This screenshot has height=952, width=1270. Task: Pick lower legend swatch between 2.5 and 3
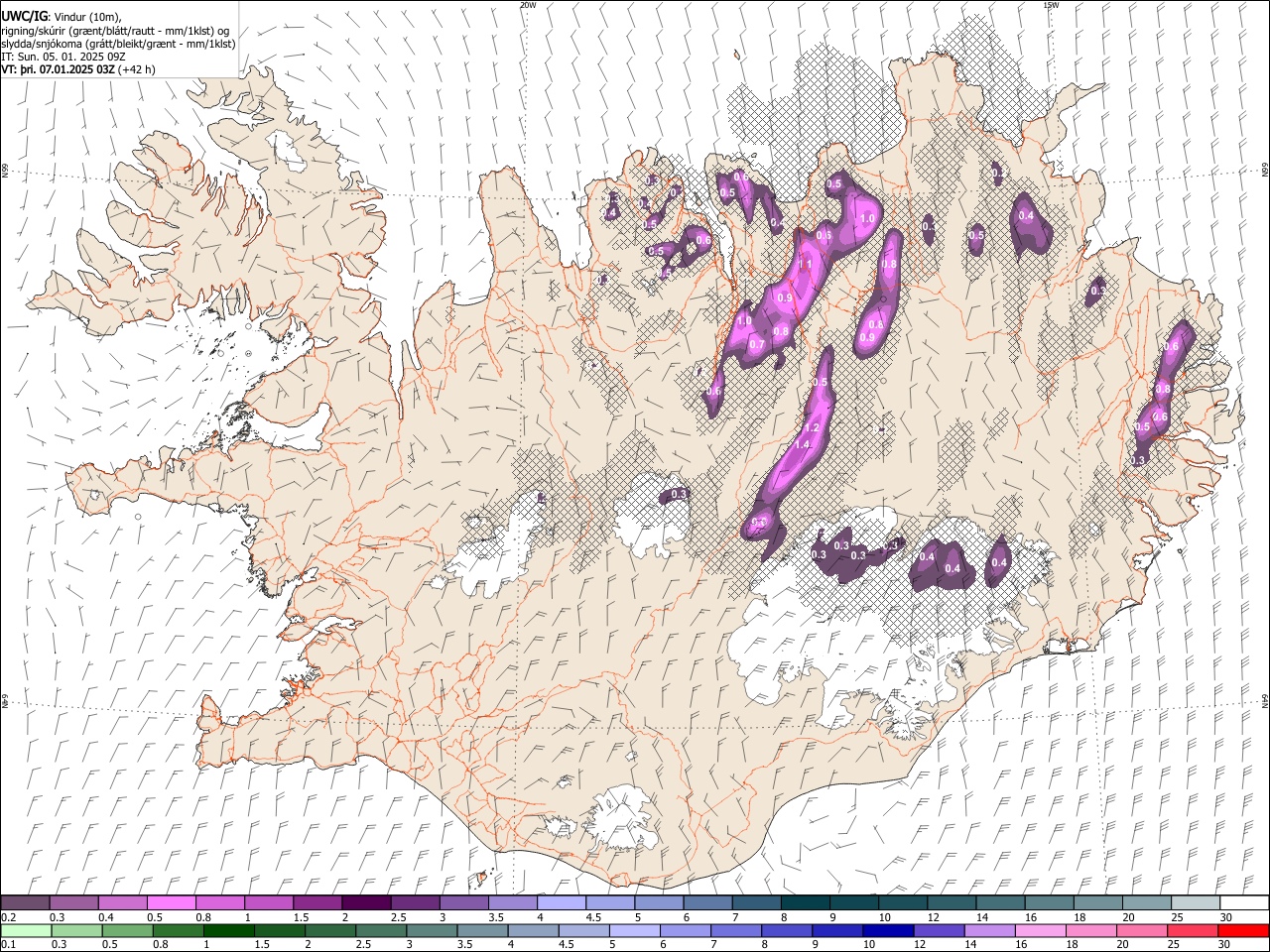coord(381,930)
